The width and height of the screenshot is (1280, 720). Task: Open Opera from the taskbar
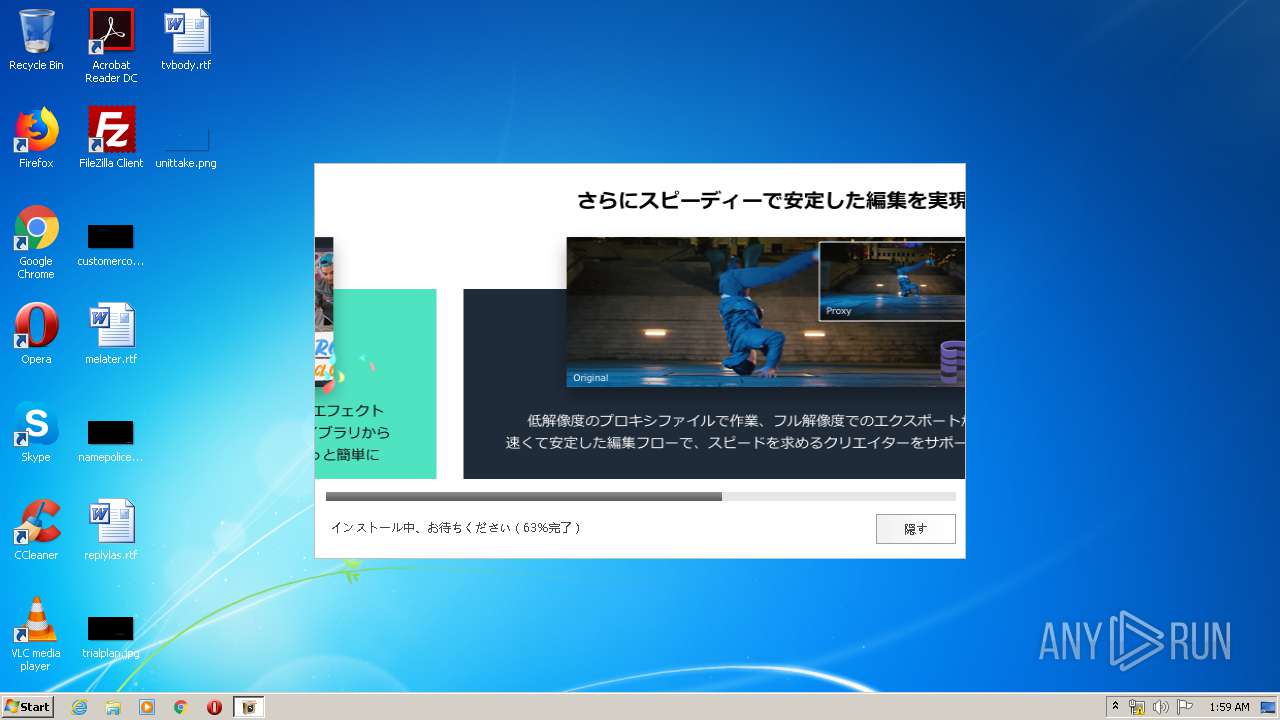214,707
